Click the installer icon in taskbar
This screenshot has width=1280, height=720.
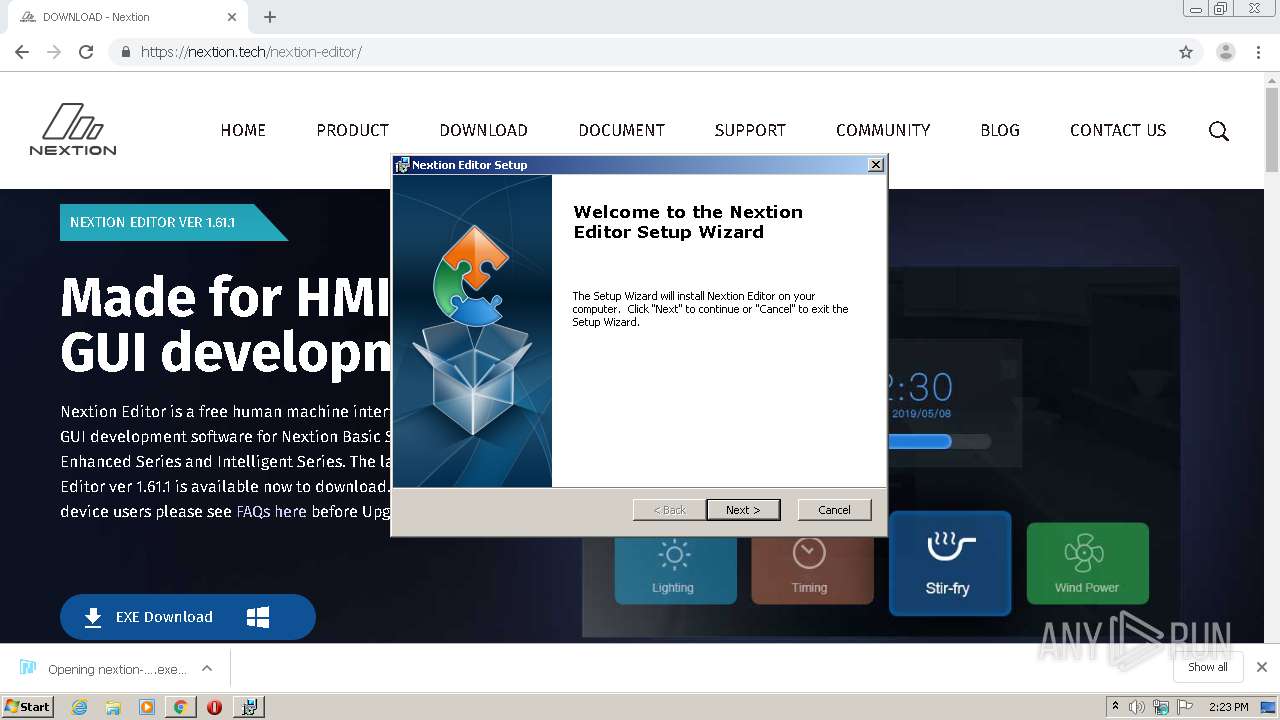[x=248, y=707]
